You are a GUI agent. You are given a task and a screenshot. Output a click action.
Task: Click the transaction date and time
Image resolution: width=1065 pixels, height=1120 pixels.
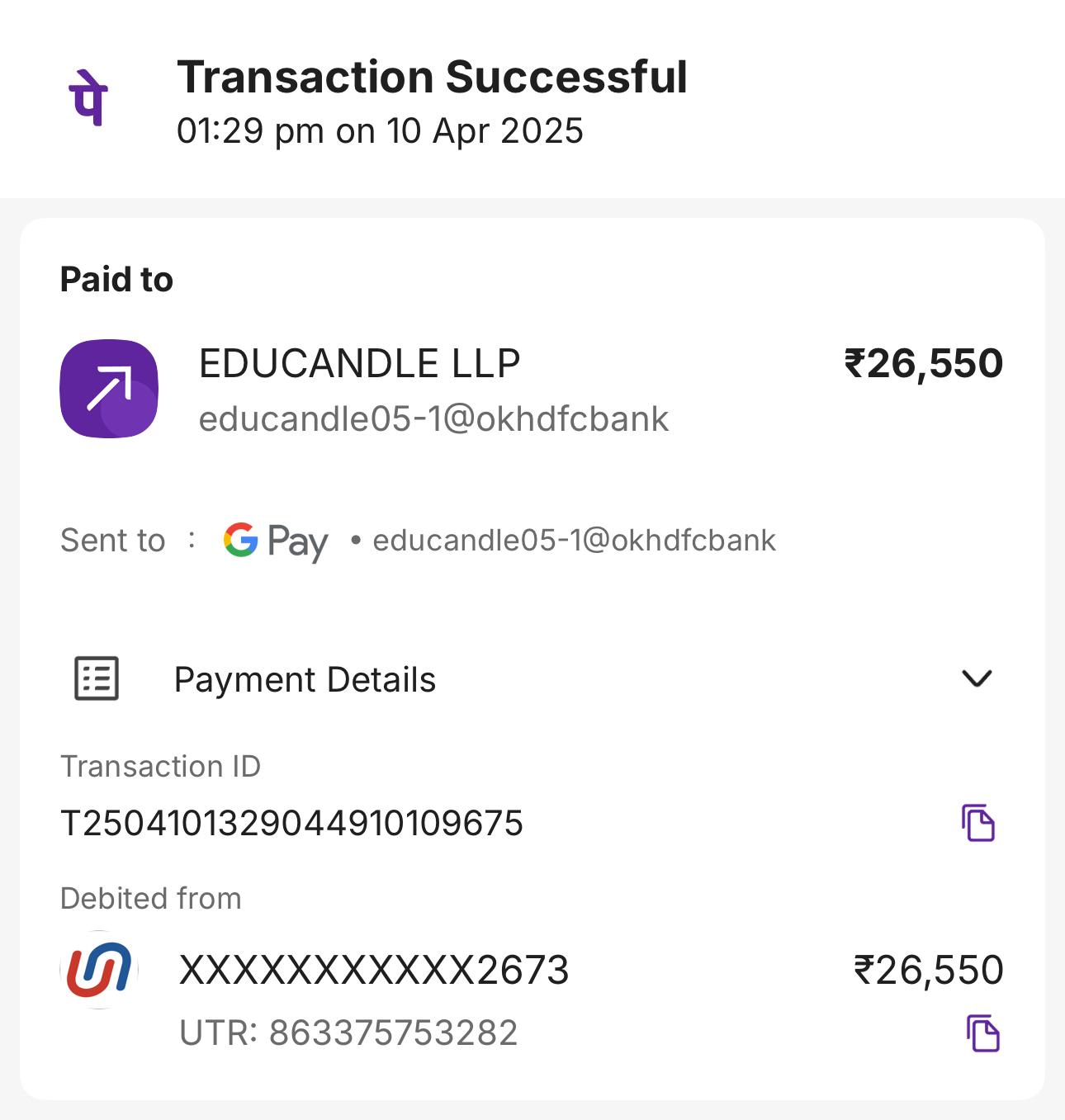[380, 131]
